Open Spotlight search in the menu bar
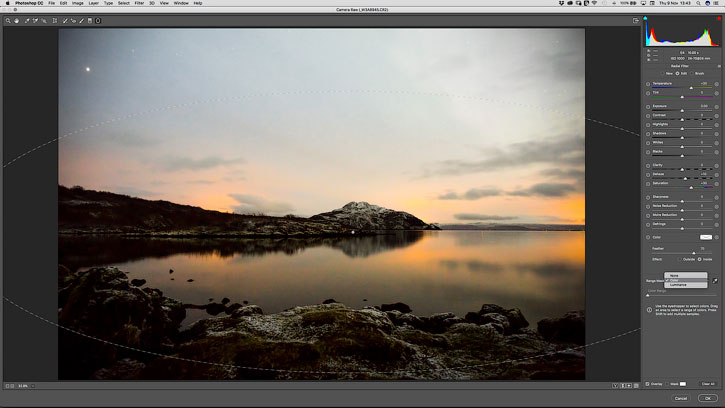Screen dimensions: 725x408 click(698, 3)
